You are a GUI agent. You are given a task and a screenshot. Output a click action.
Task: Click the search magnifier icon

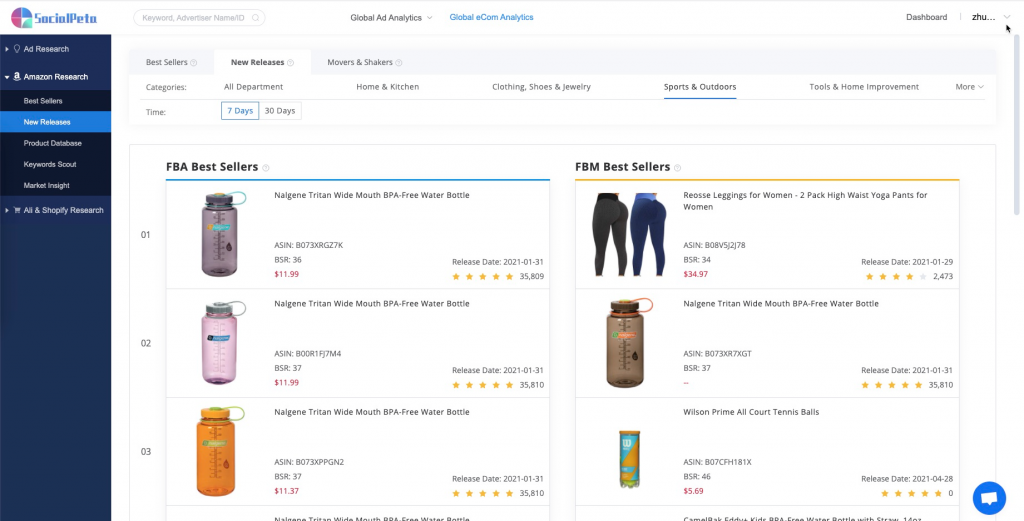point(255,18)
